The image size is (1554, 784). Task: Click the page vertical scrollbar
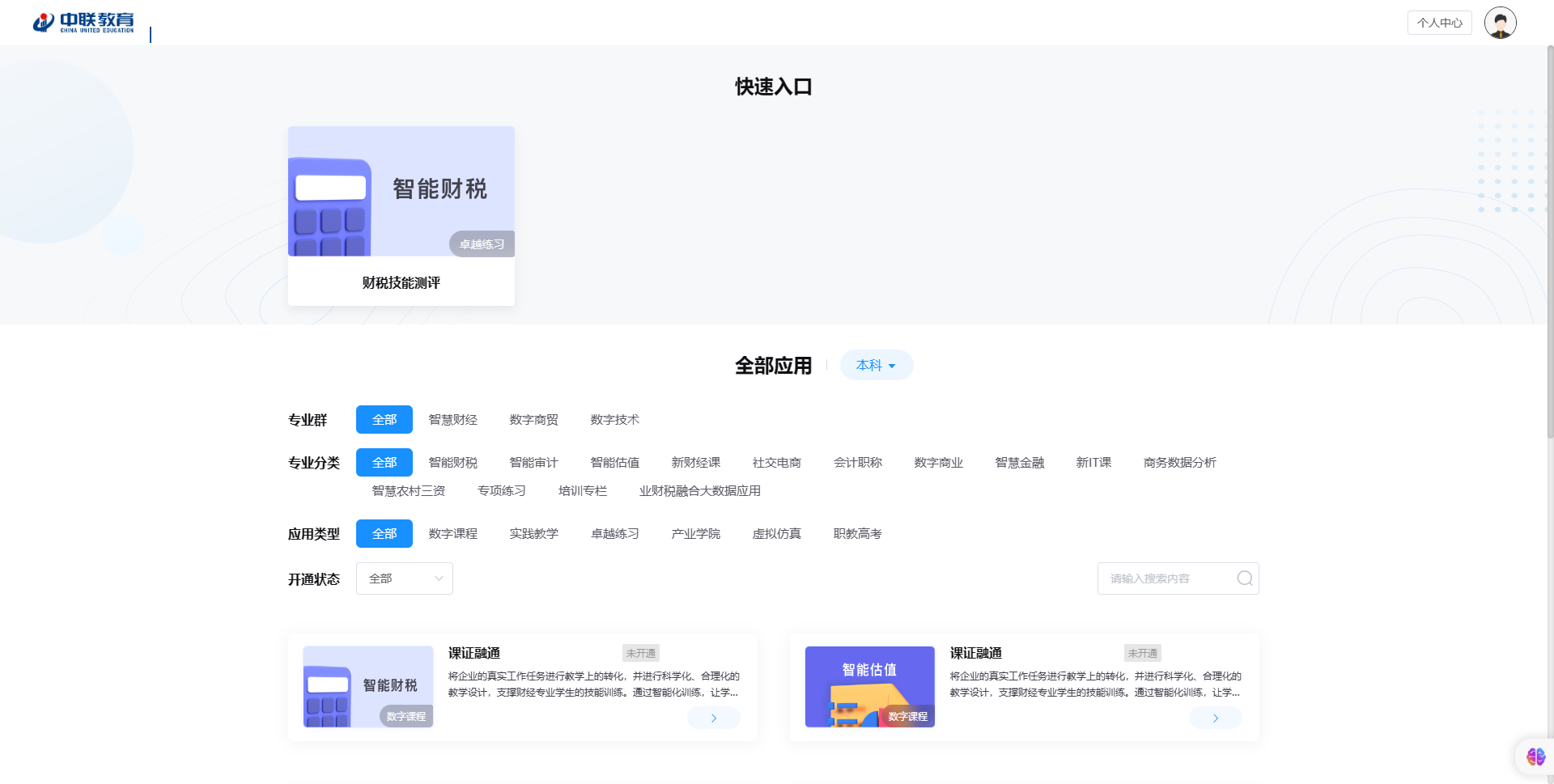1549,243
